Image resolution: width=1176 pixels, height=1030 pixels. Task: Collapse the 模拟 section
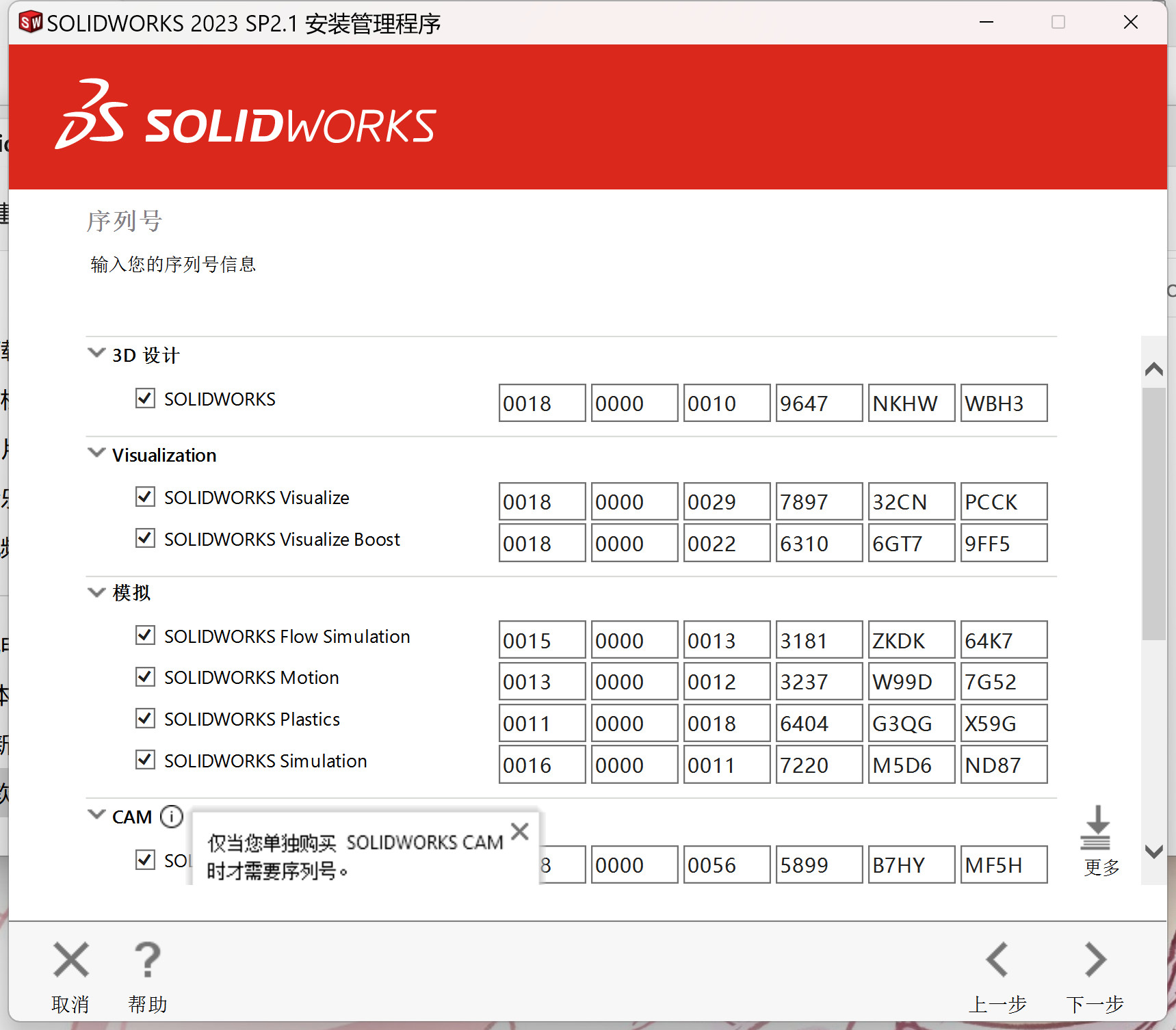click(96, 592)
